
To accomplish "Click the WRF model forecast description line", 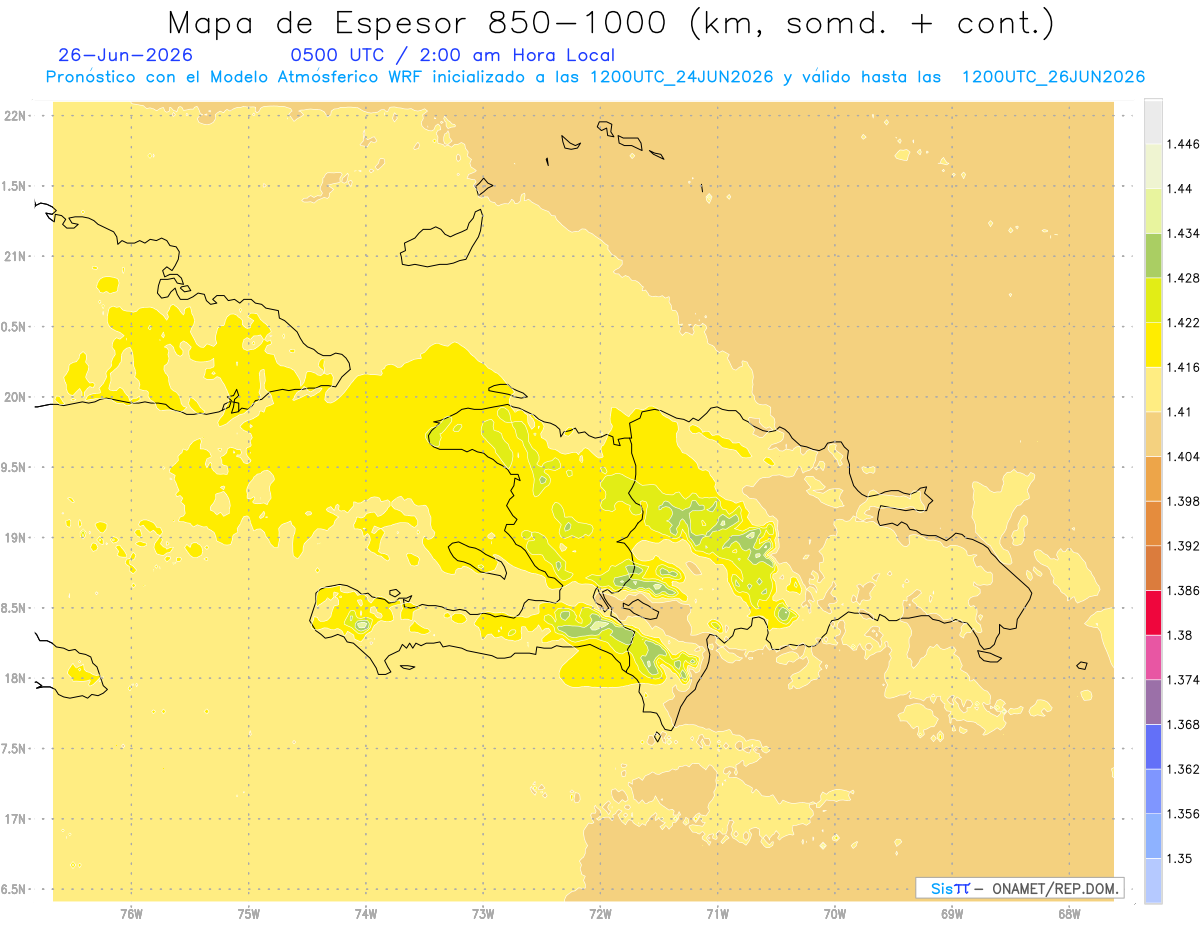I will (x=595, y=77).
